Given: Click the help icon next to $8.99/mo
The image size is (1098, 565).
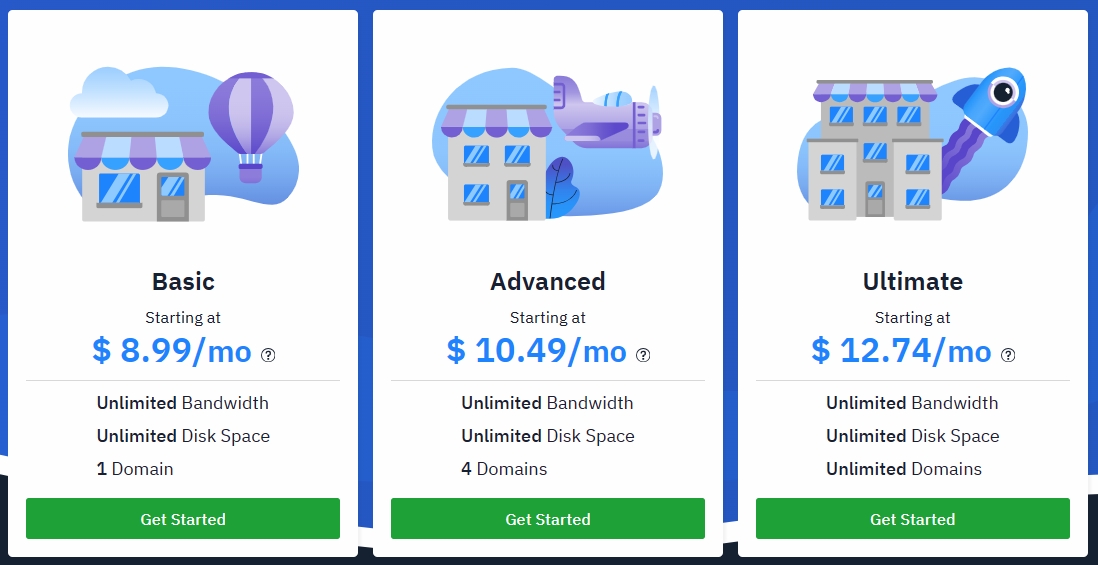Looking at the screenshot, I should coord(268,355).
